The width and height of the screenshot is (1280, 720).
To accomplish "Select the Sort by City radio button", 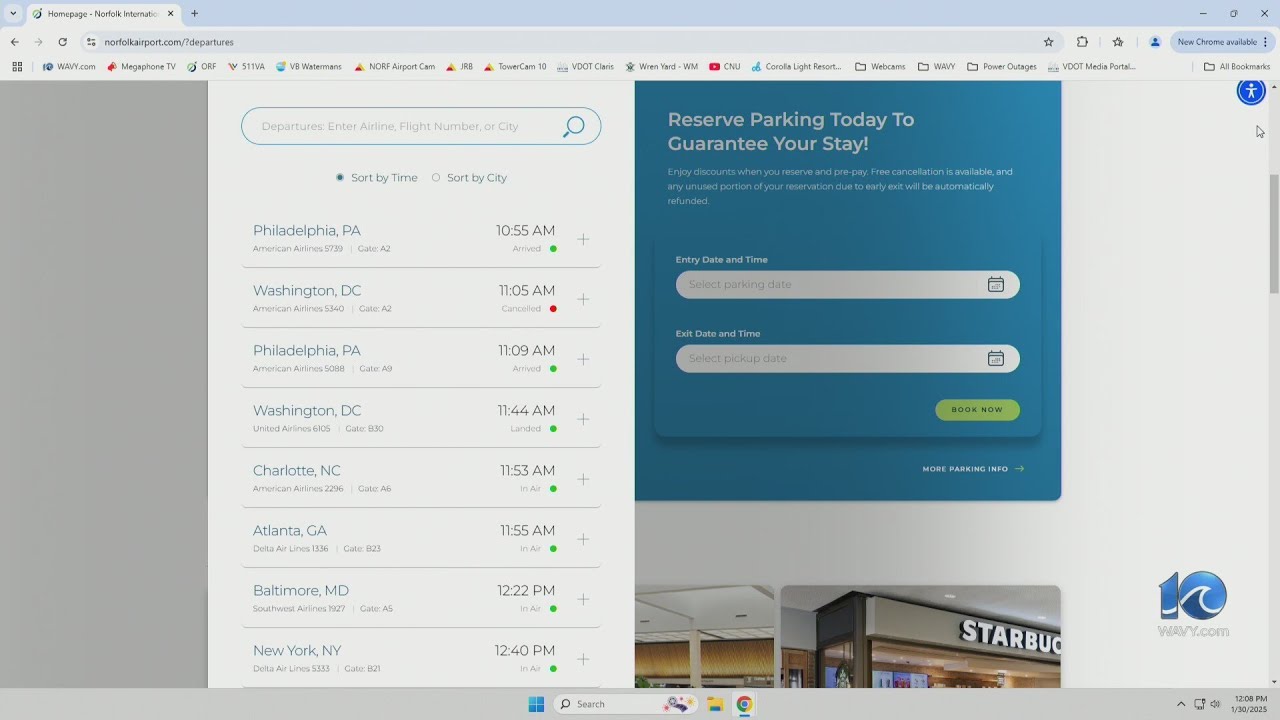I will coord(436,178).
